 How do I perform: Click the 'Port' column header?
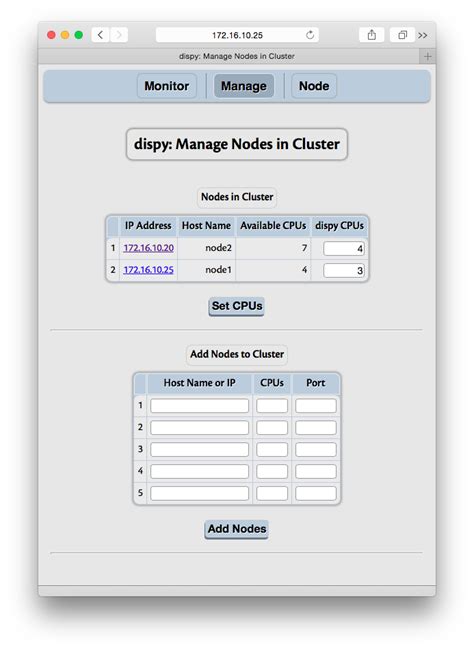click(315, 383)
